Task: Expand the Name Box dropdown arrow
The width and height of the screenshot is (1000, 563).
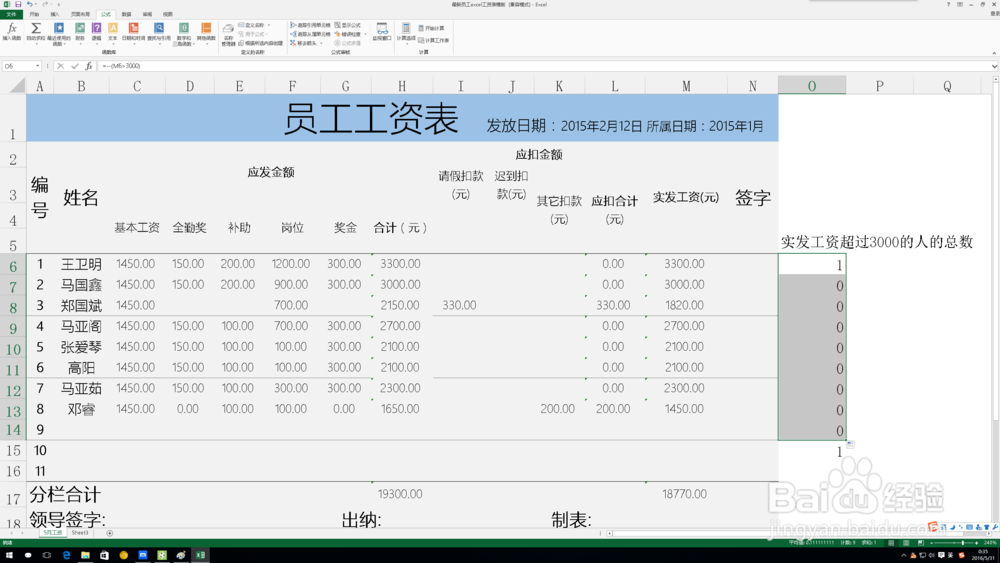Action: 38,66
